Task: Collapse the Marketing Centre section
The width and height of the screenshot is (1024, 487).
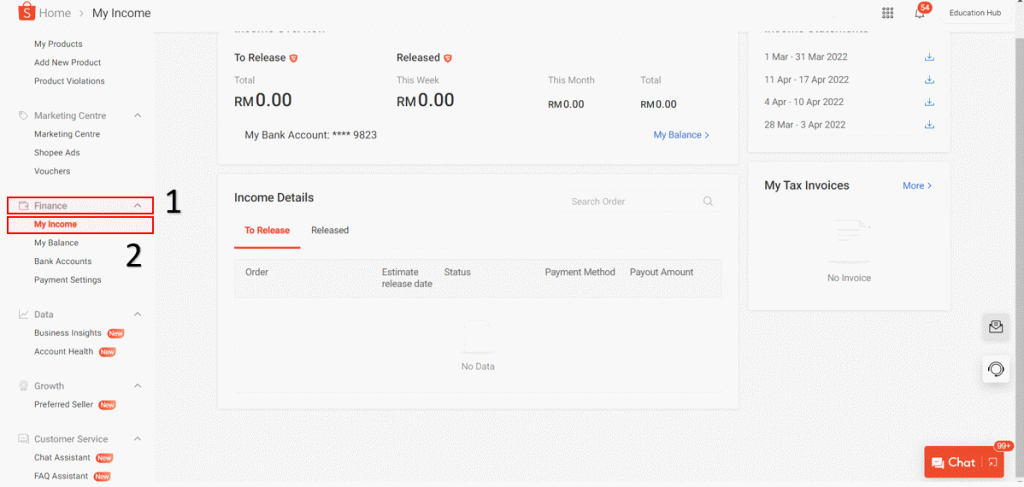Action: [x=137, y=116]
